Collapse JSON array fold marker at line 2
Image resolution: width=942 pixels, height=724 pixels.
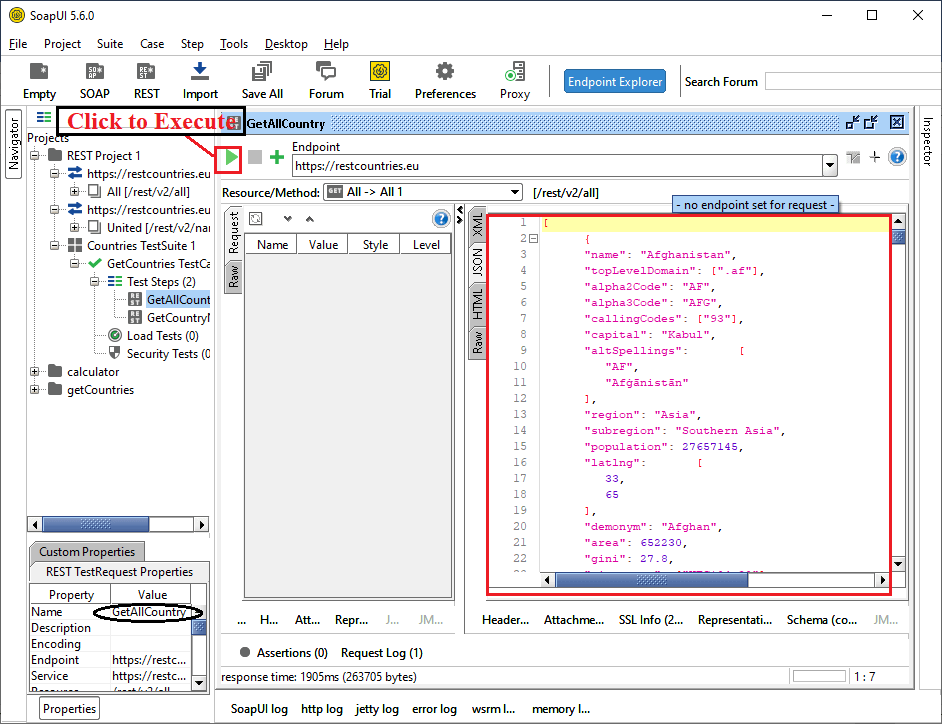click(533, 239)
